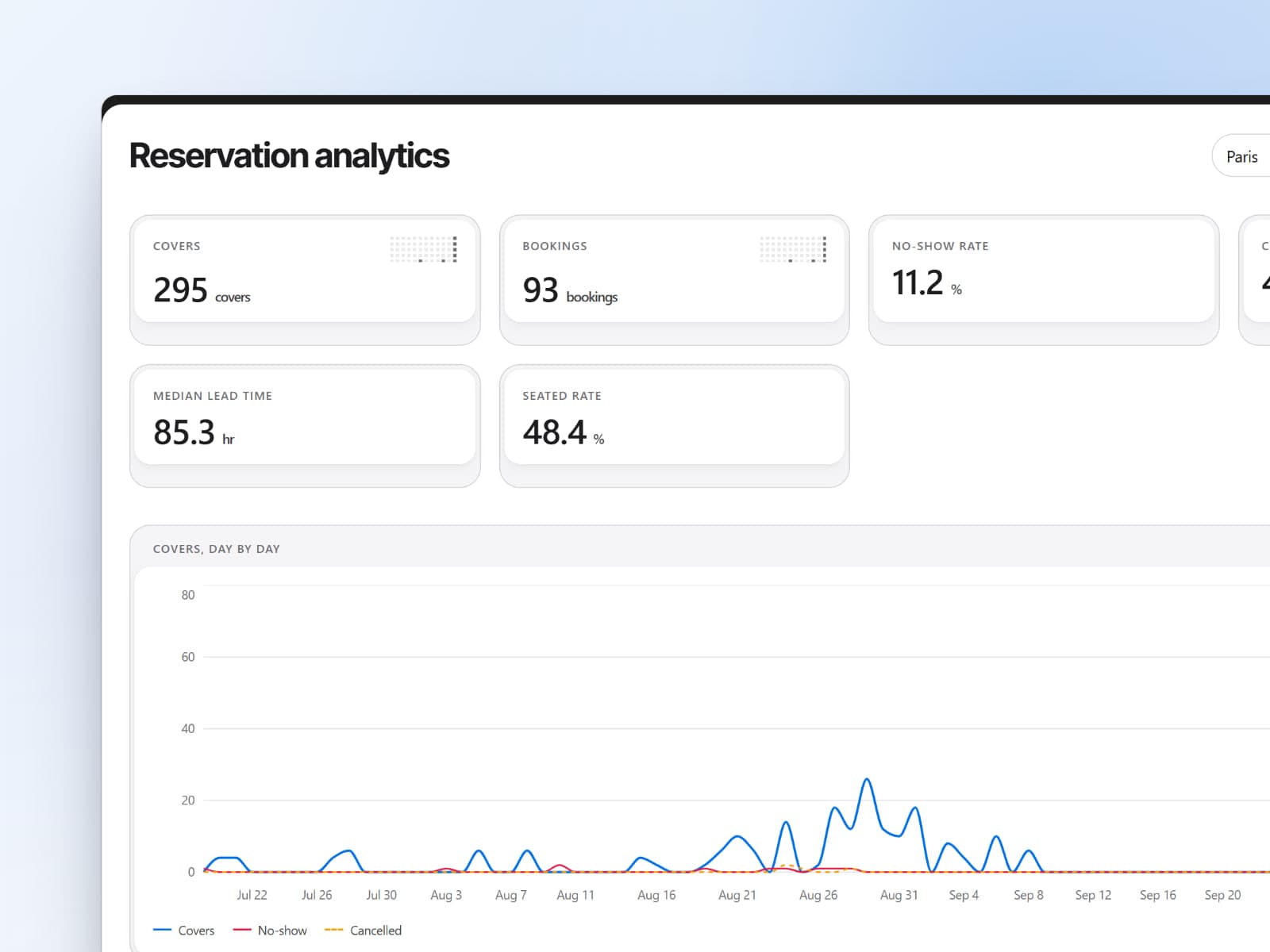Click the 20 y-axis label
Viewport: 1270px width, 952px height.
188,800
